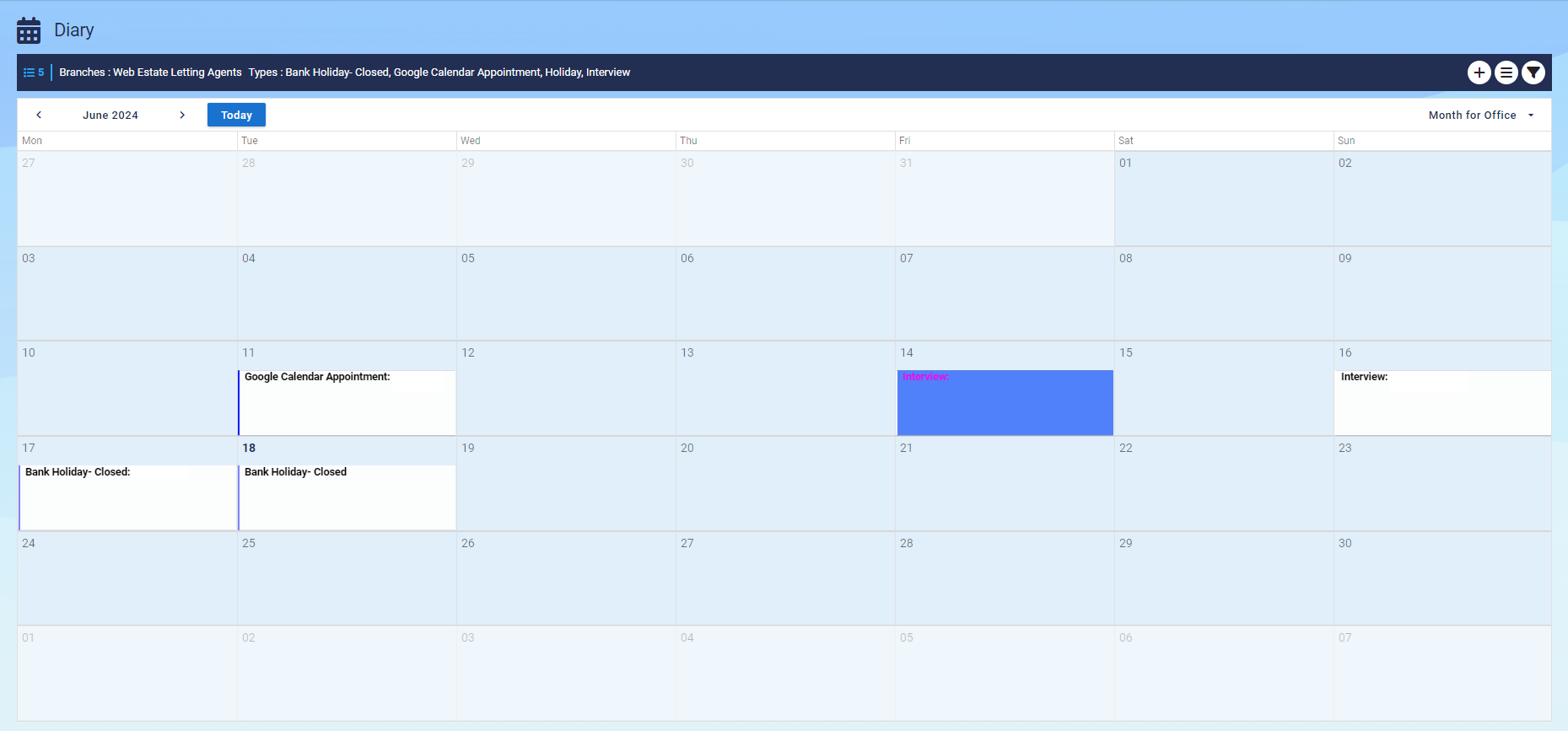Screen dimensions: 1568x731
Task: Select day 25 date cell
Action: tap(347, 578)
